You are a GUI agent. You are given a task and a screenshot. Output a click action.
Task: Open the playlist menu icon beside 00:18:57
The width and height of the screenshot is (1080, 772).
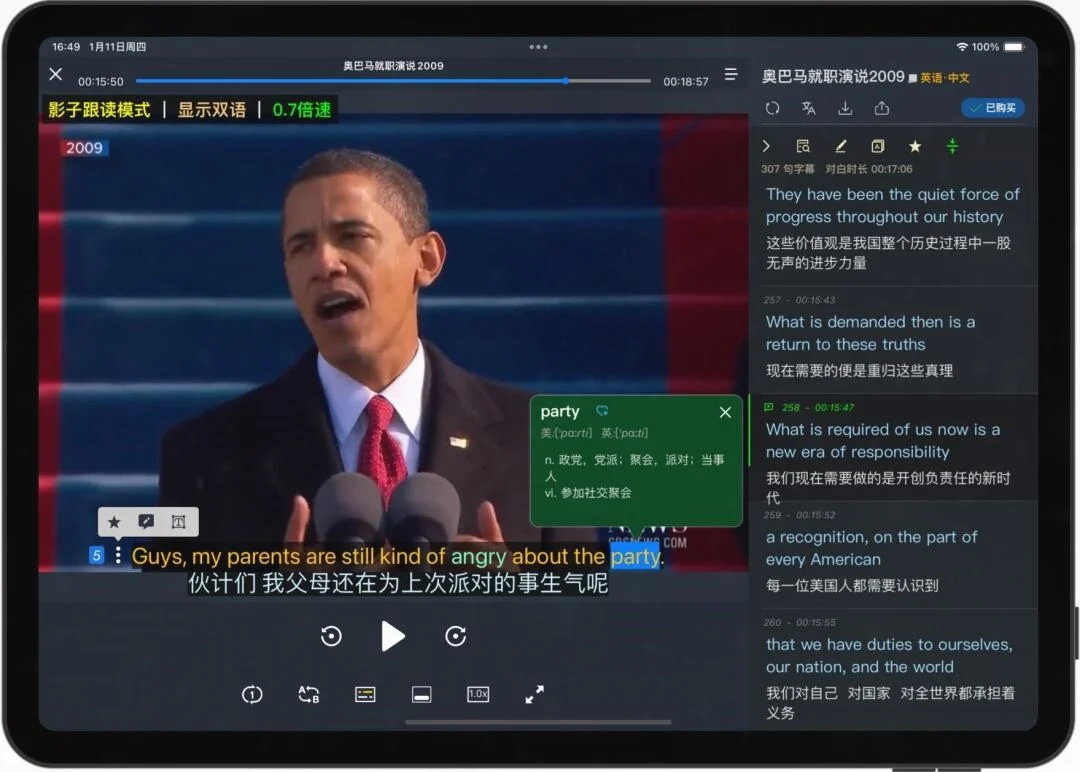[x=731, y=74]
